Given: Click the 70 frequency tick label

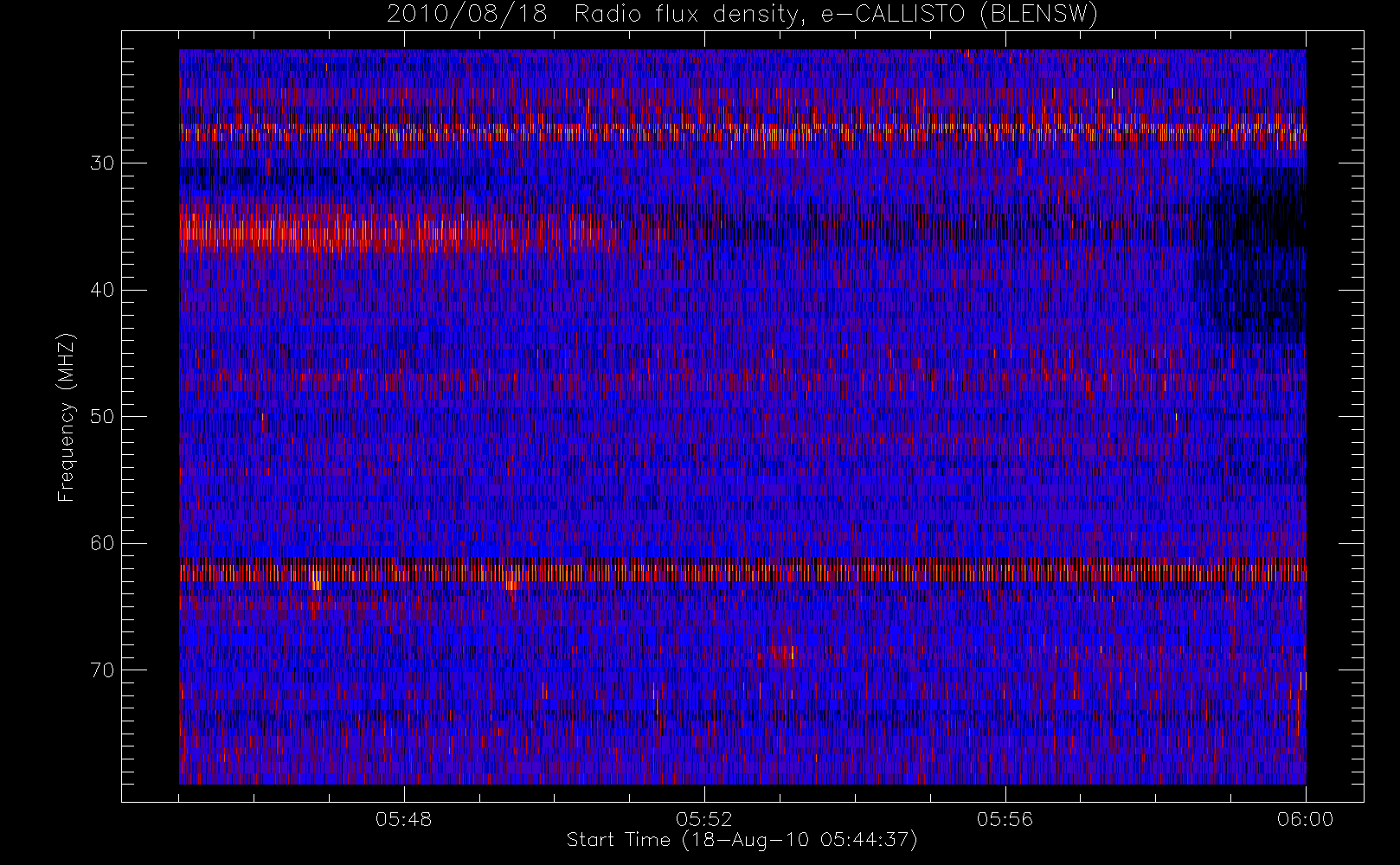Looking at the screenshot, I should (x=101, y=670).
